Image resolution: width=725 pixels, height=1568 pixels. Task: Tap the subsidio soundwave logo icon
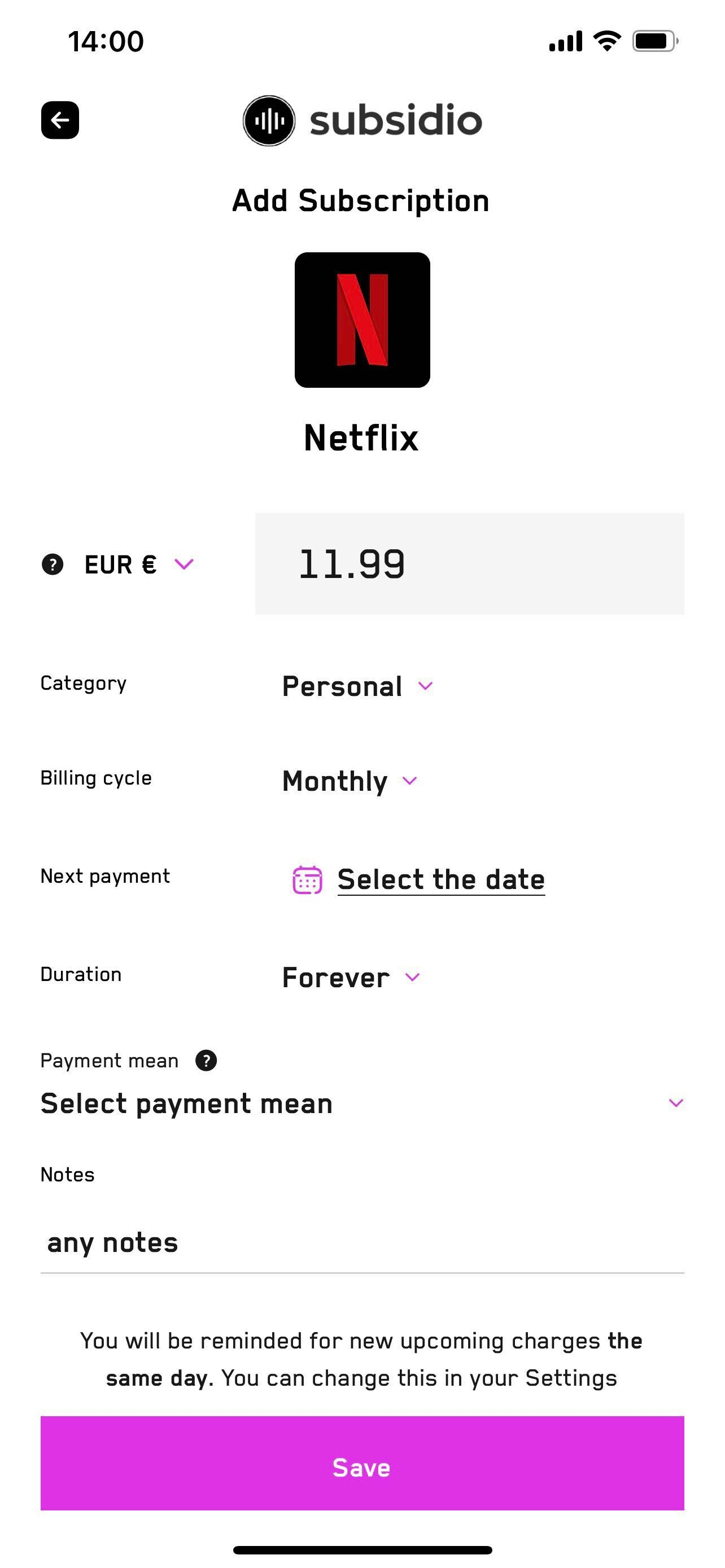coord(269,121)
